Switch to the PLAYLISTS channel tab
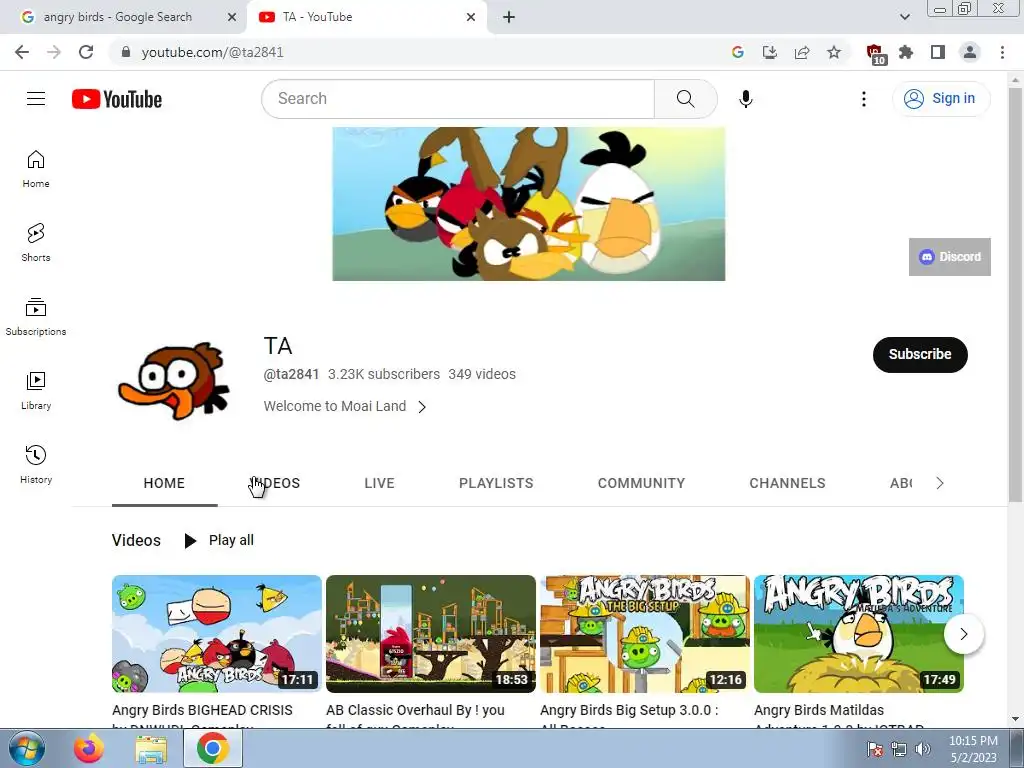1024x768 pixels. pyautogui.click(x=496, y=483)
